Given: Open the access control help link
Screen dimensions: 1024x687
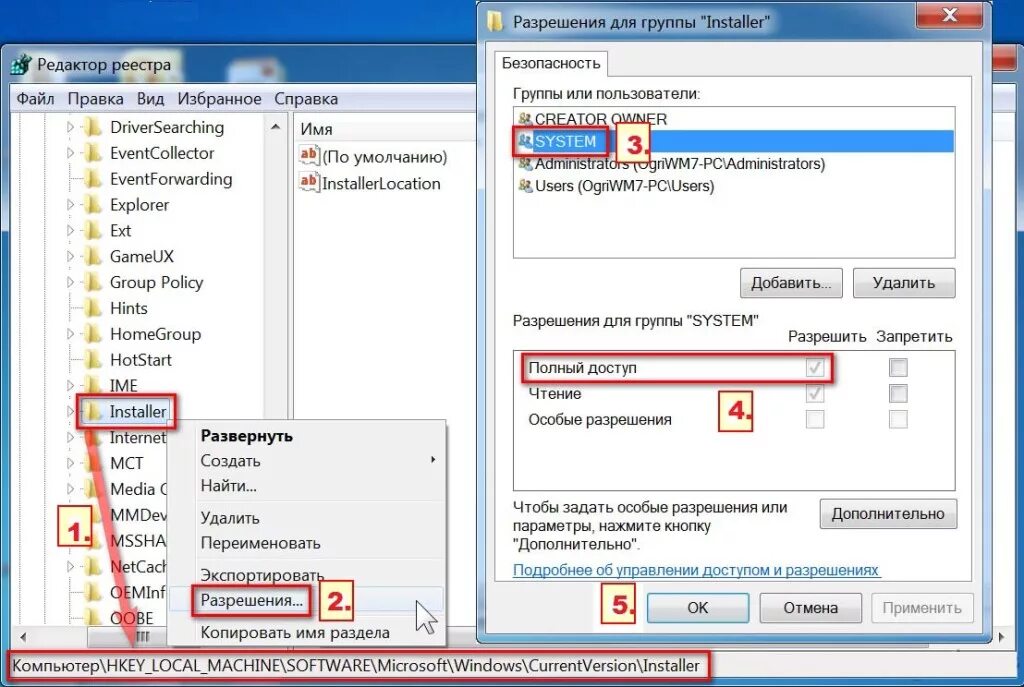Looking at the screenshot, I should pos(696,570).
